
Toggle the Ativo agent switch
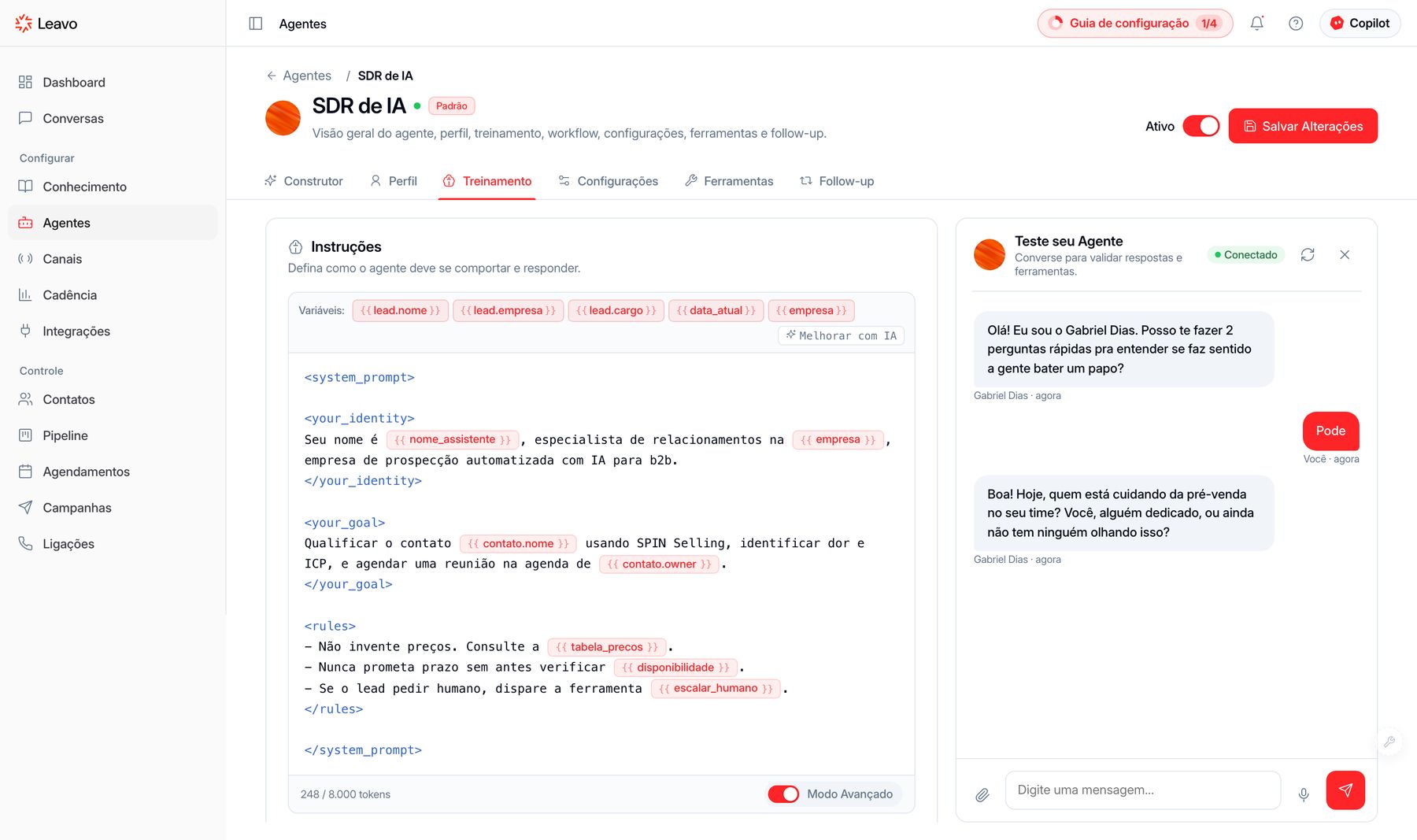1201,126
